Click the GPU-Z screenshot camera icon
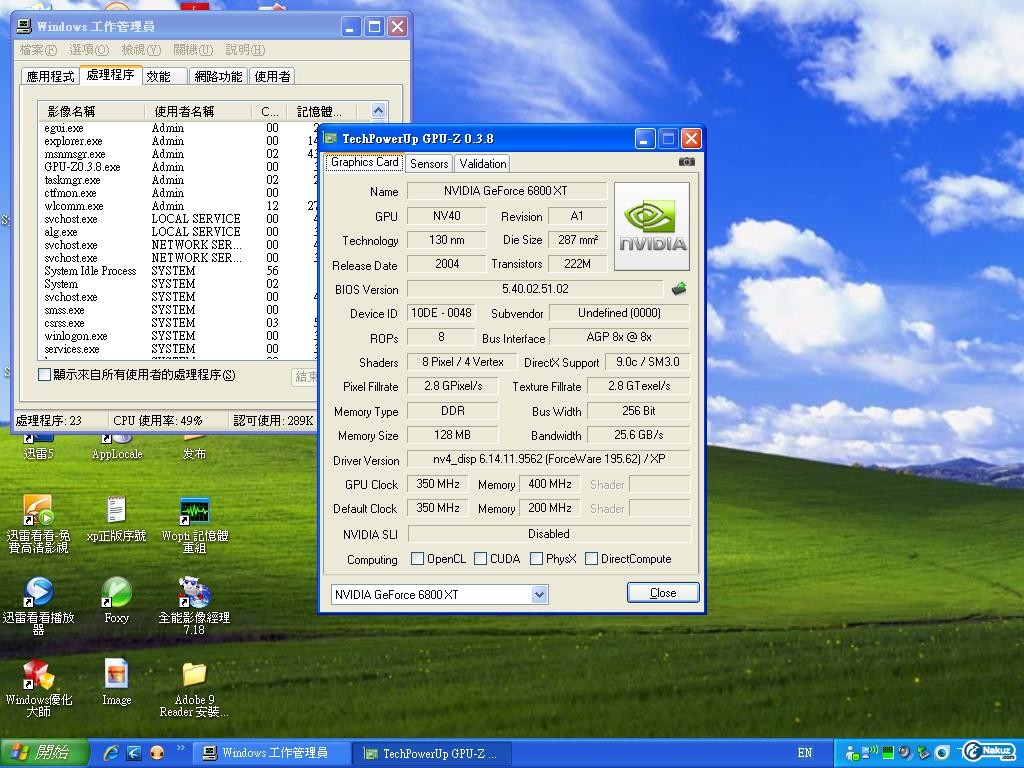The image size is (1024, 768). (686, 161)
